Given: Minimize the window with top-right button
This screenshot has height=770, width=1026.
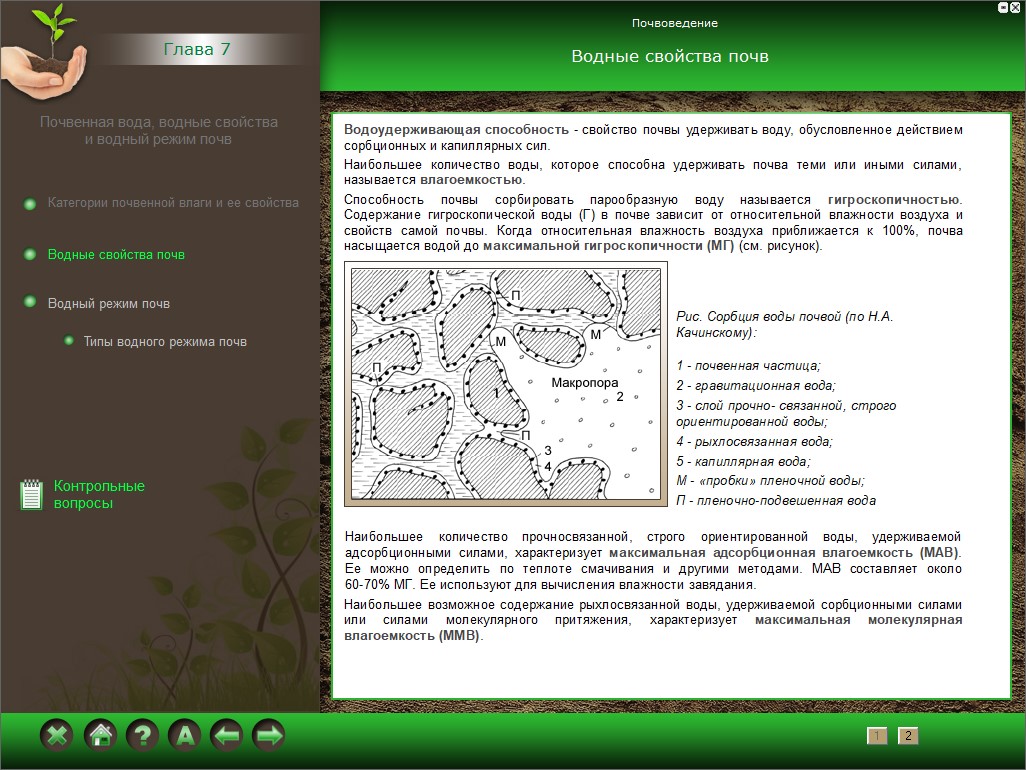Looking at the screenshot, I should [x=1003, y=7].
